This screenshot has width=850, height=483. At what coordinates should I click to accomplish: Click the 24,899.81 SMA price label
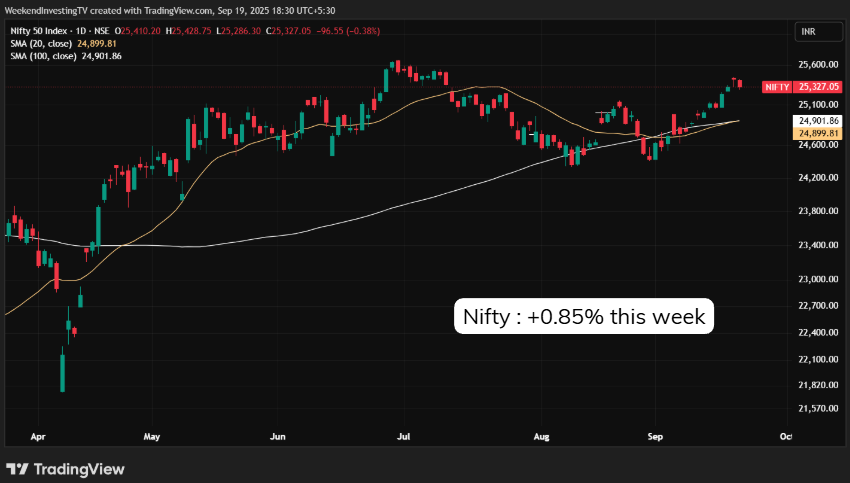pyautogui.click(x=819, y=133)
